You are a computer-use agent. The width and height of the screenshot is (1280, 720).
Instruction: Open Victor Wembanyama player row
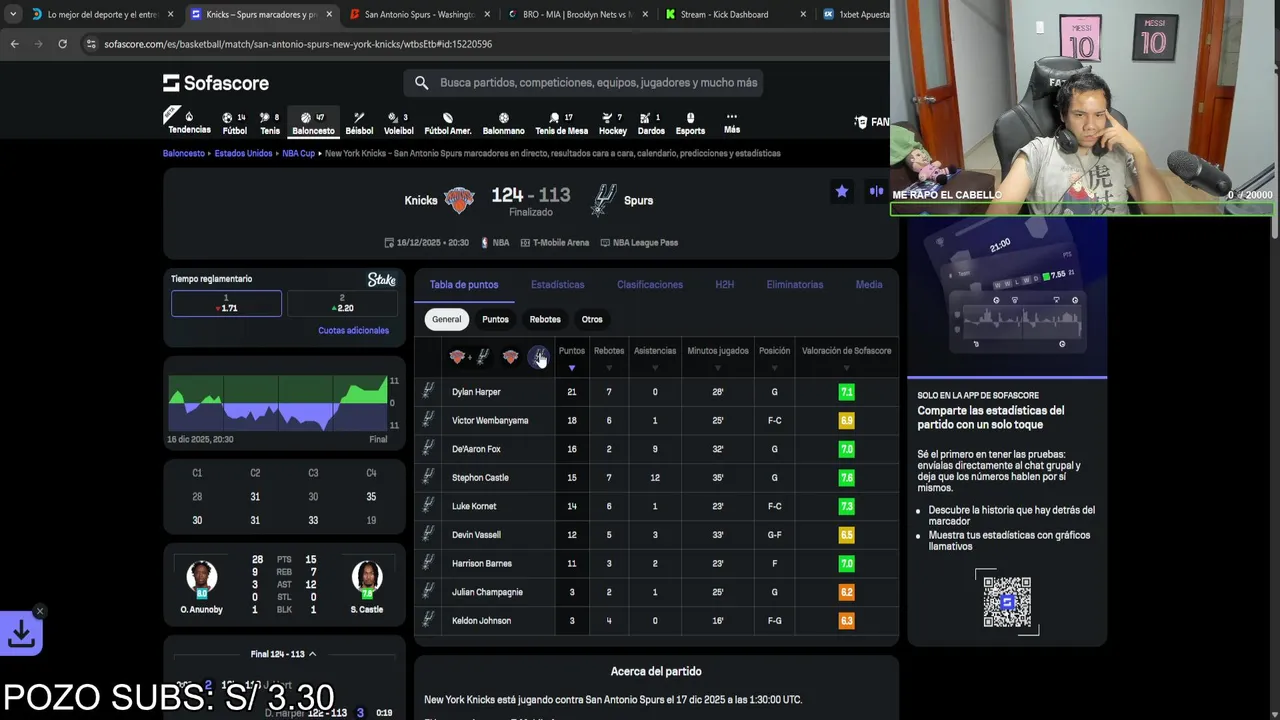click(656, 420)
